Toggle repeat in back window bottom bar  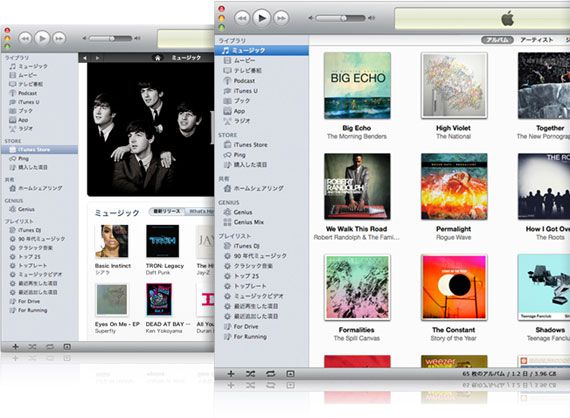tap(49, 347)
